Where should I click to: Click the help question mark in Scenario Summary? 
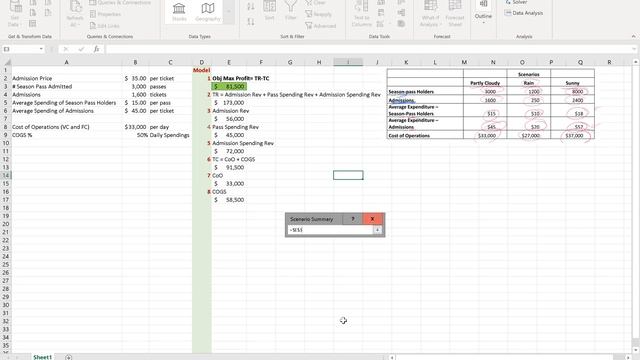pyautogui.click(x=353, y=219)
